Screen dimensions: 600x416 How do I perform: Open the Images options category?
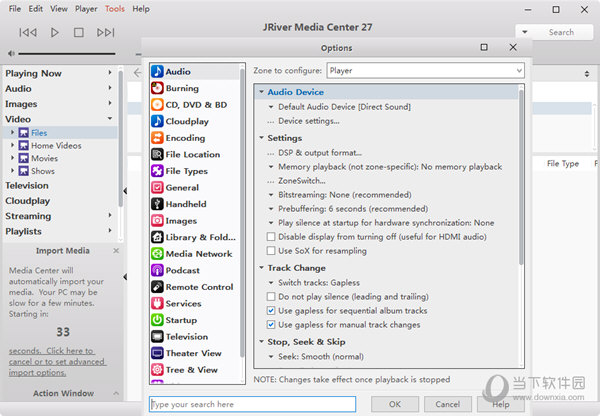pos(195,220)
